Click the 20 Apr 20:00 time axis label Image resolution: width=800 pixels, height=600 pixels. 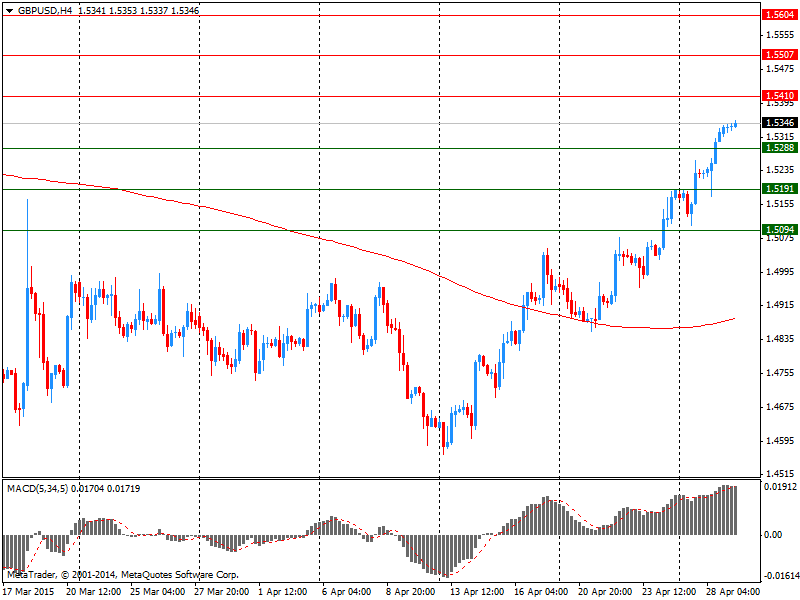click(x=605, y=592)
